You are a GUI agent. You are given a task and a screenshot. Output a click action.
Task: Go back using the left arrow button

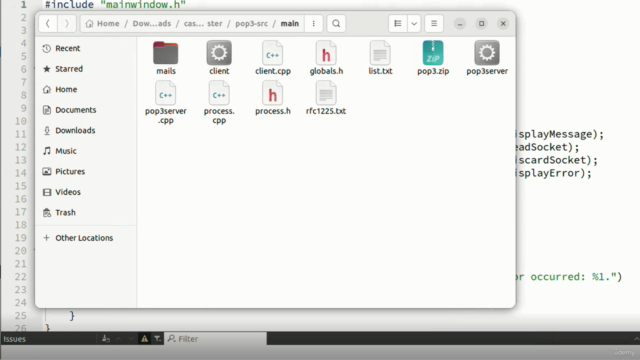[48, 24]
